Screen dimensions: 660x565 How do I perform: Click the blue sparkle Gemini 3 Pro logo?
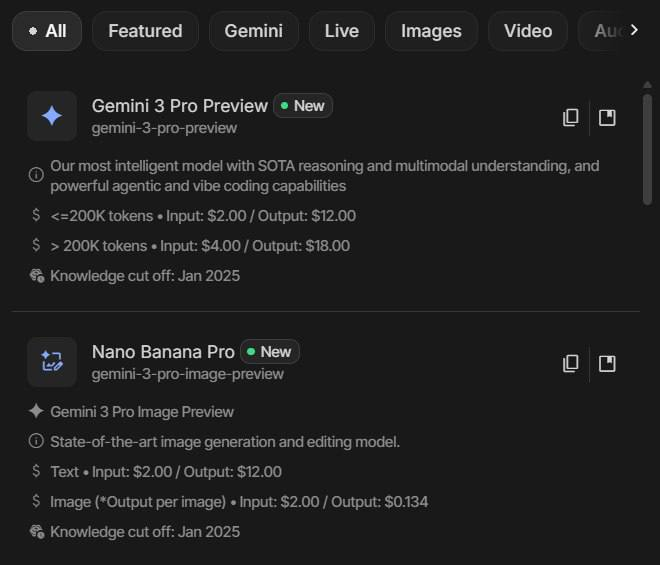(52, 116)
